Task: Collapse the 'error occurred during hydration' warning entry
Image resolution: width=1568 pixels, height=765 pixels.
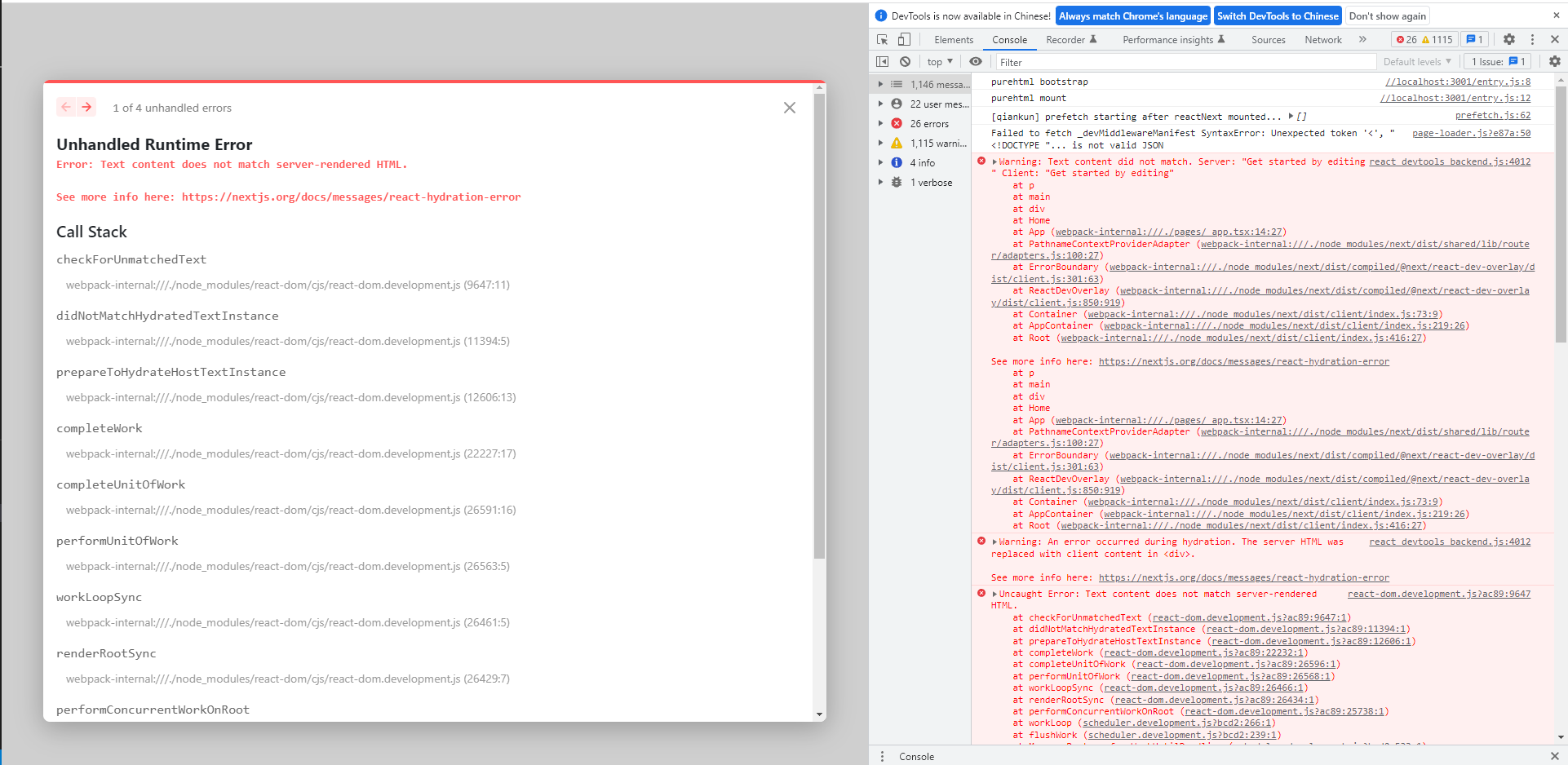Action: (x=994, y=542)
